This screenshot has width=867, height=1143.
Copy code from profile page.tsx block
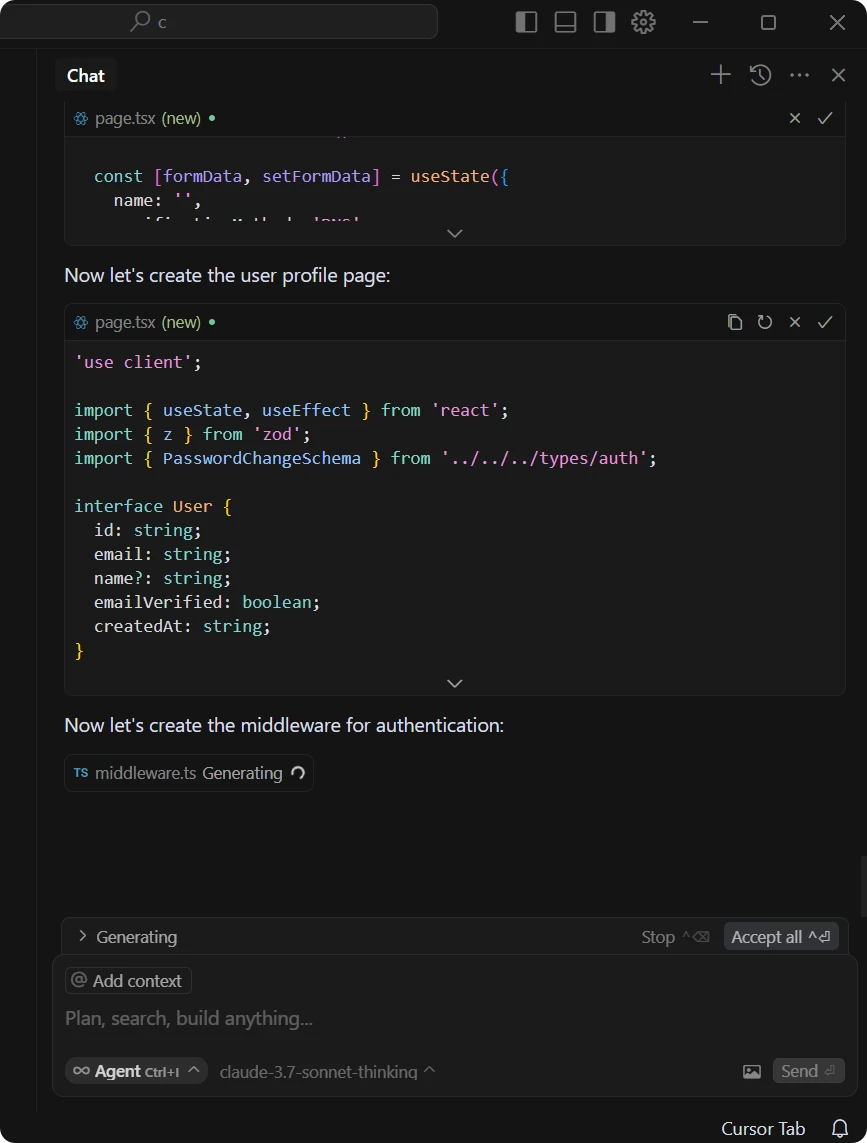tap(735, 322)
